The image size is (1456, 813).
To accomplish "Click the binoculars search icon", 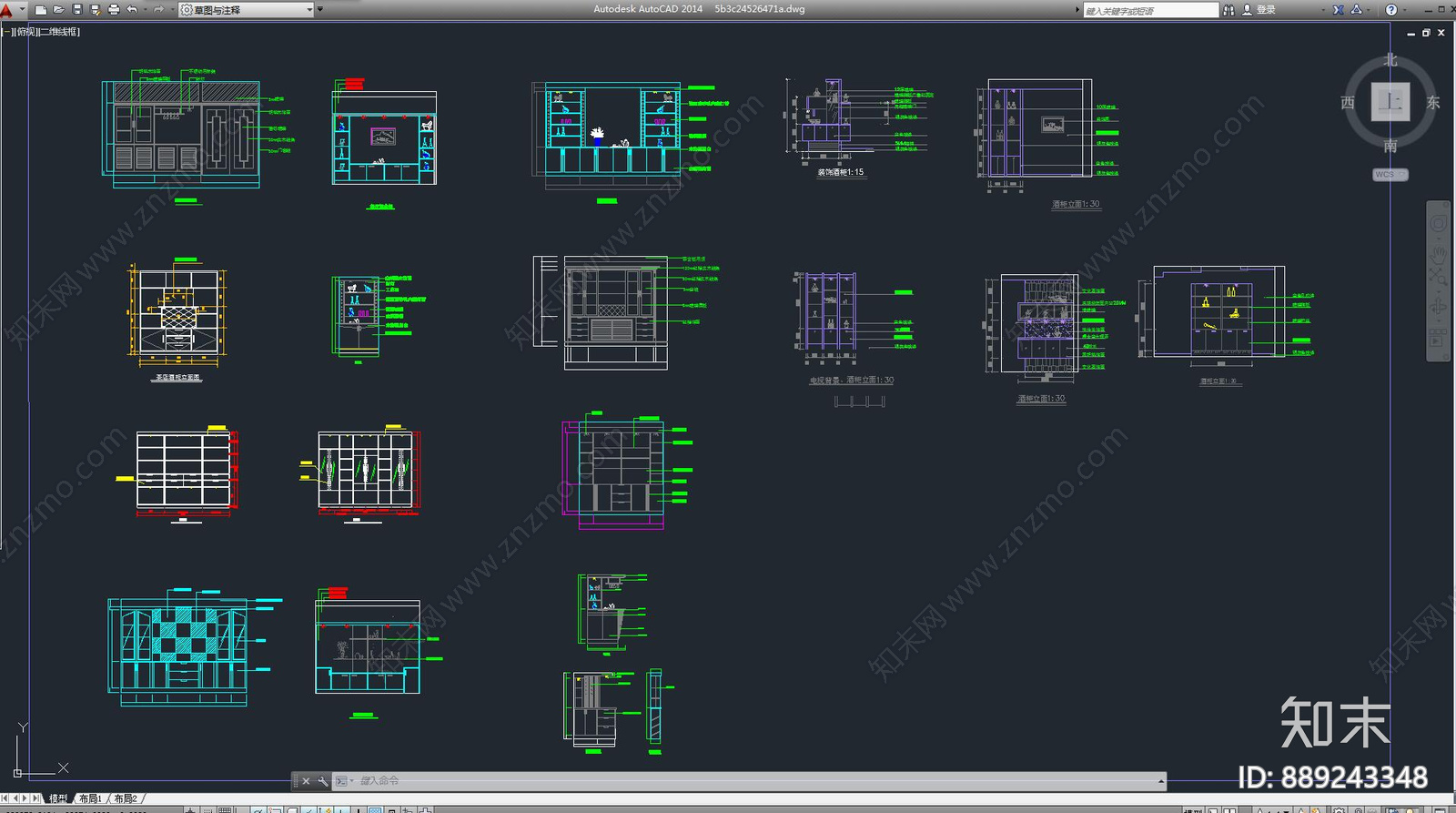I will (x=1228, y=10).
